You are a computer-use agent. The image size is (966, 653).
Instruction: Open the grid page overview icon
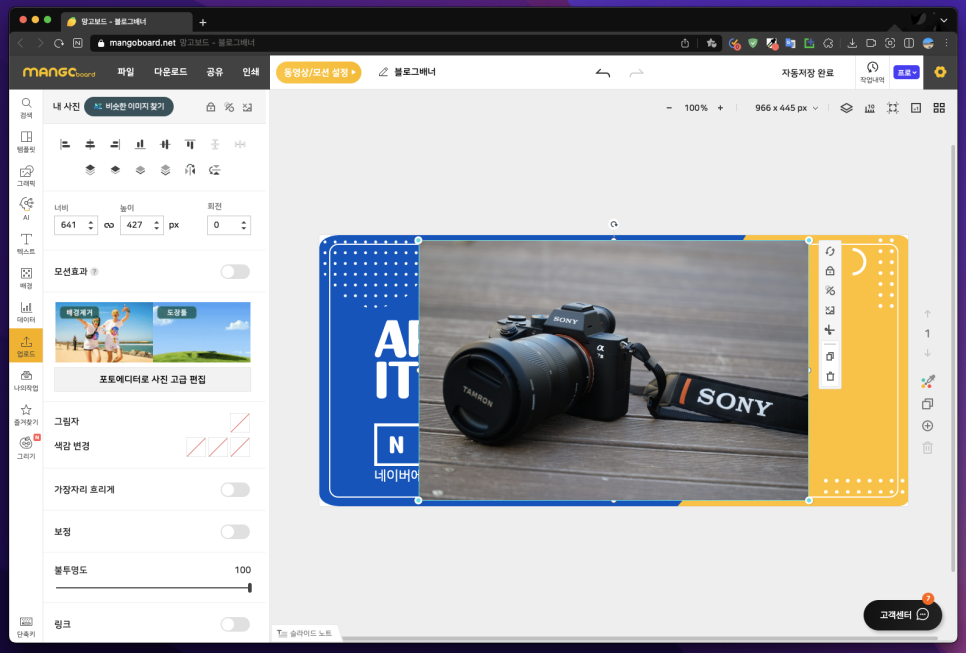pyautogui.click(x=939, y=108)
